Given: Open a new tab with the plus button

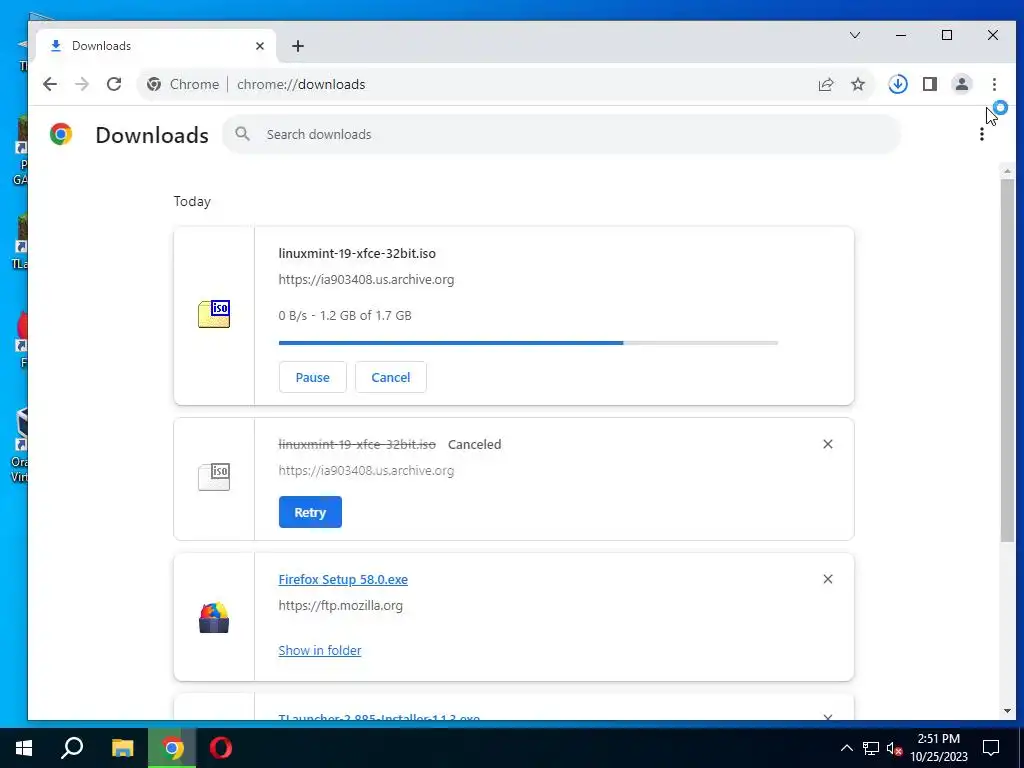Looking at the screenshot, I should click(x=298, y=46).
